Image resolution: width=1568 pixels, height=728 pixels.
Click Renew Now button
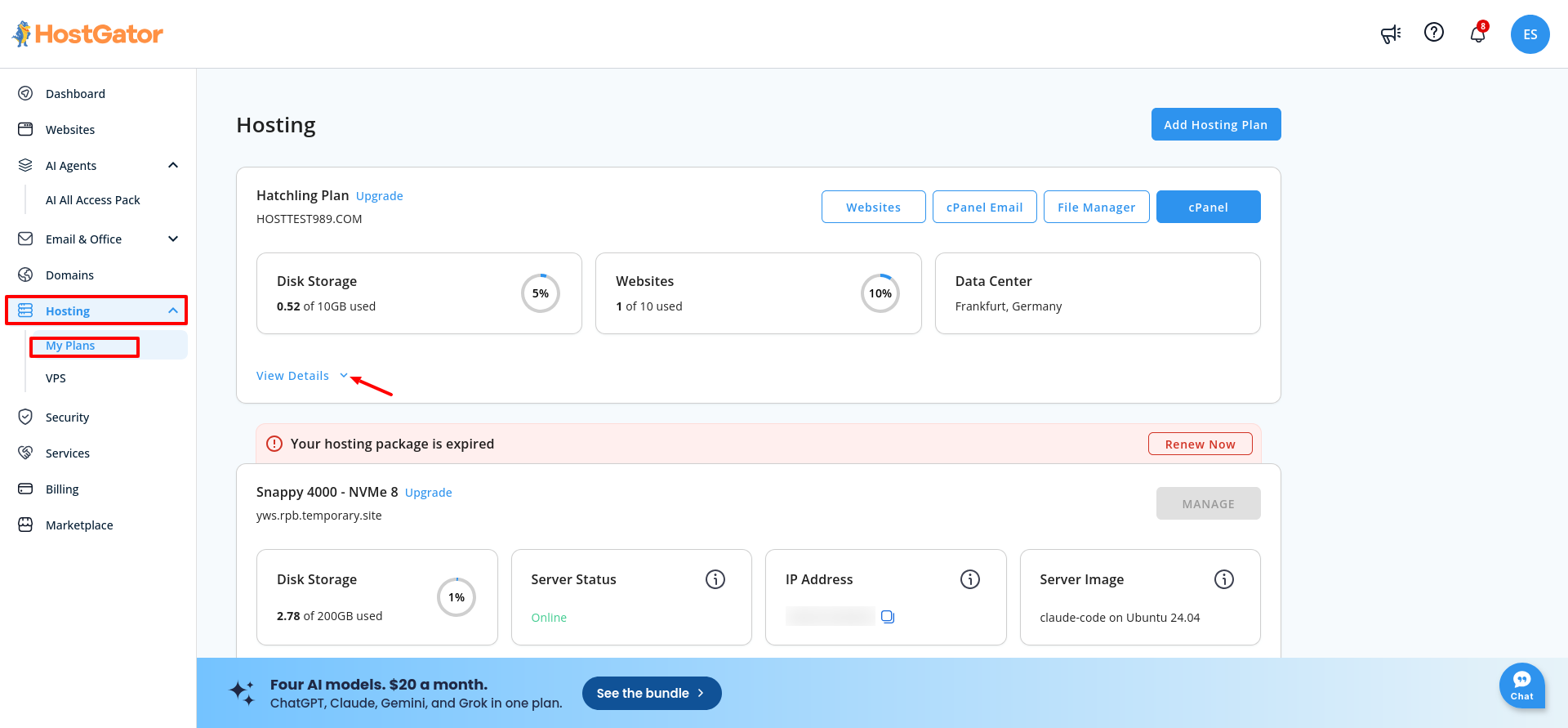pyautogui.click(x=1200, y=444)
